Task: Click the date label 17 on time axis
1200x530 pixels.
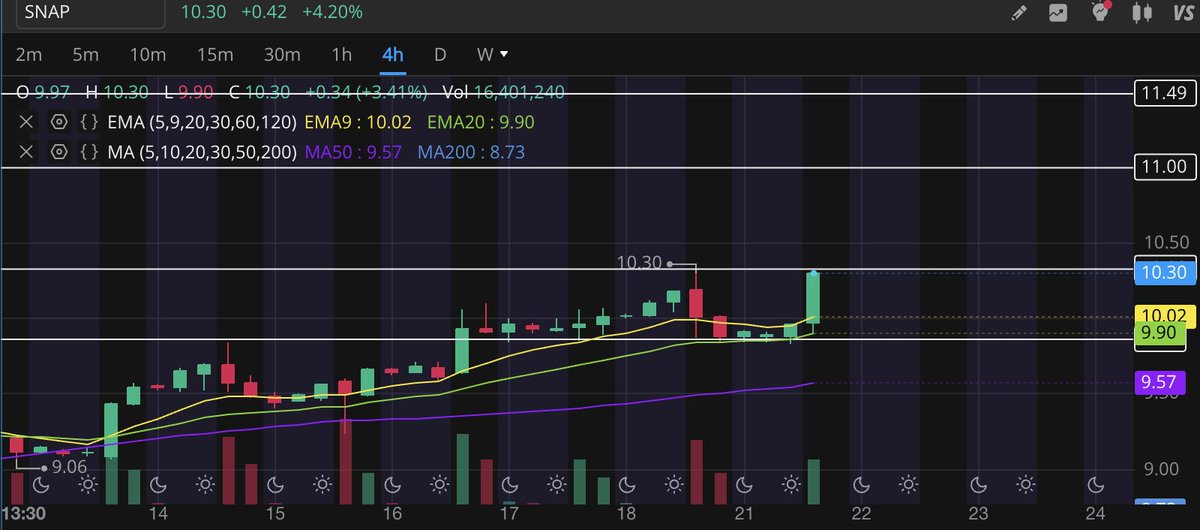Action: tap(508, 513)
